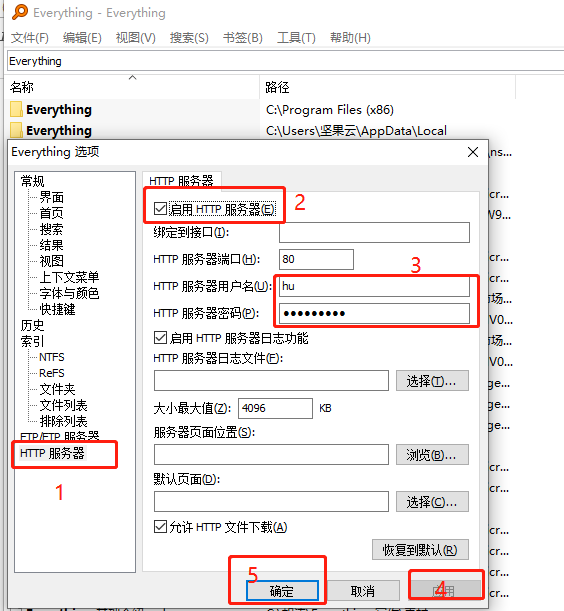Click the 取消 button
Image resolution: width=564 pixels, height=611 pixels.
tap(363, 591)
